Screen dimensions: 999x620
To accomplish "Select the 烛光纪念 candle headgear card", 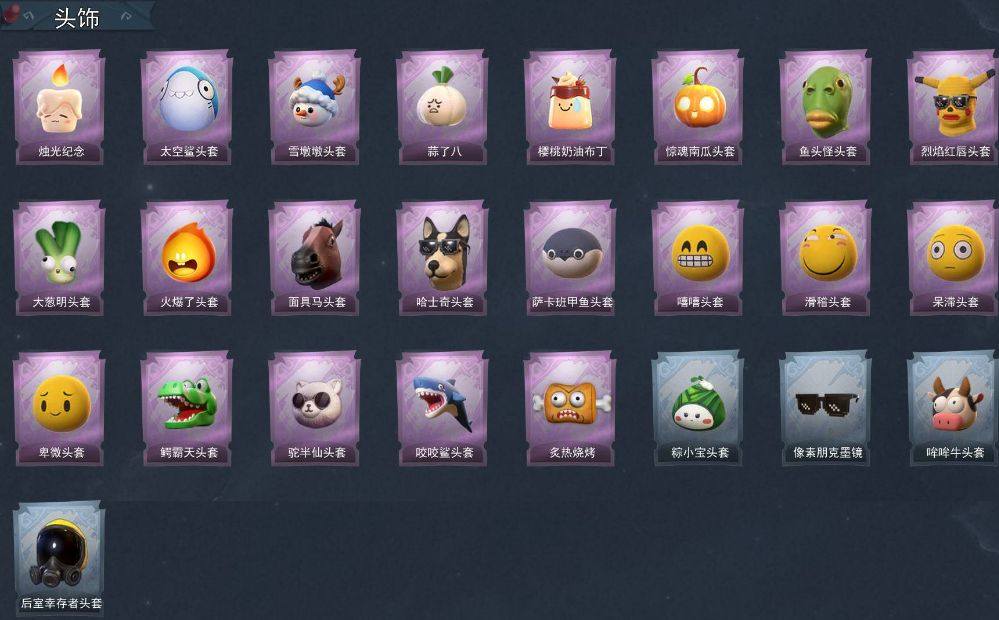I will (x=60, y=107).
